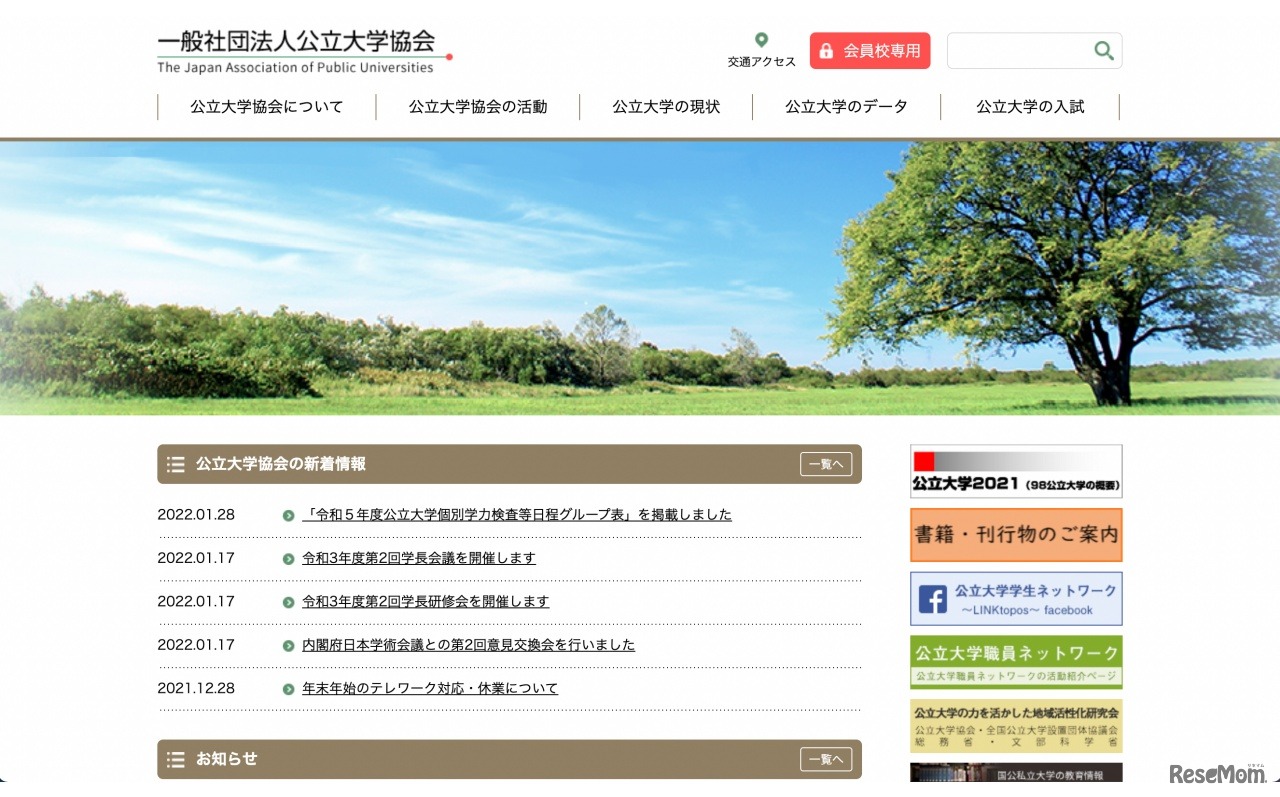Open the 公立大学協会の活動 menu
The image size is (1280, 797).
[x=478, y=107]
